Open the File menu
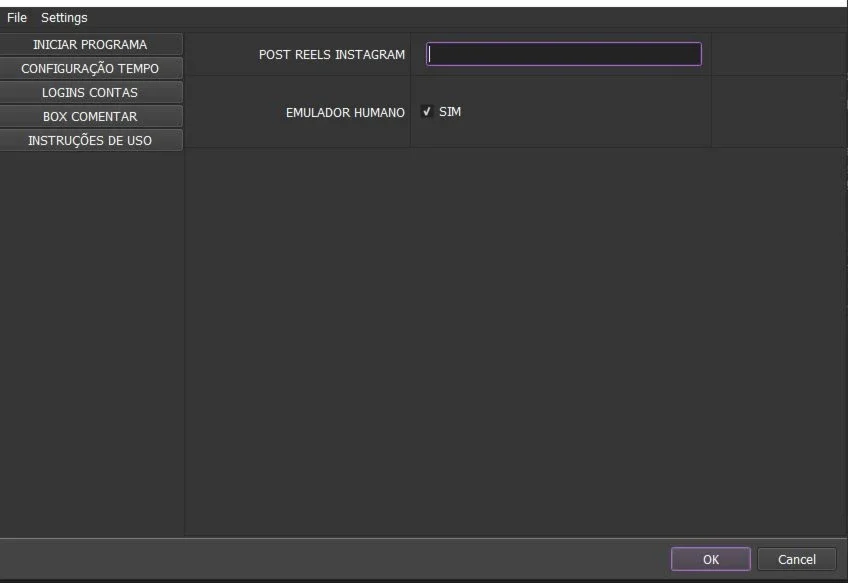This screenshot has width=848, height=583. [x=17, y=17]
